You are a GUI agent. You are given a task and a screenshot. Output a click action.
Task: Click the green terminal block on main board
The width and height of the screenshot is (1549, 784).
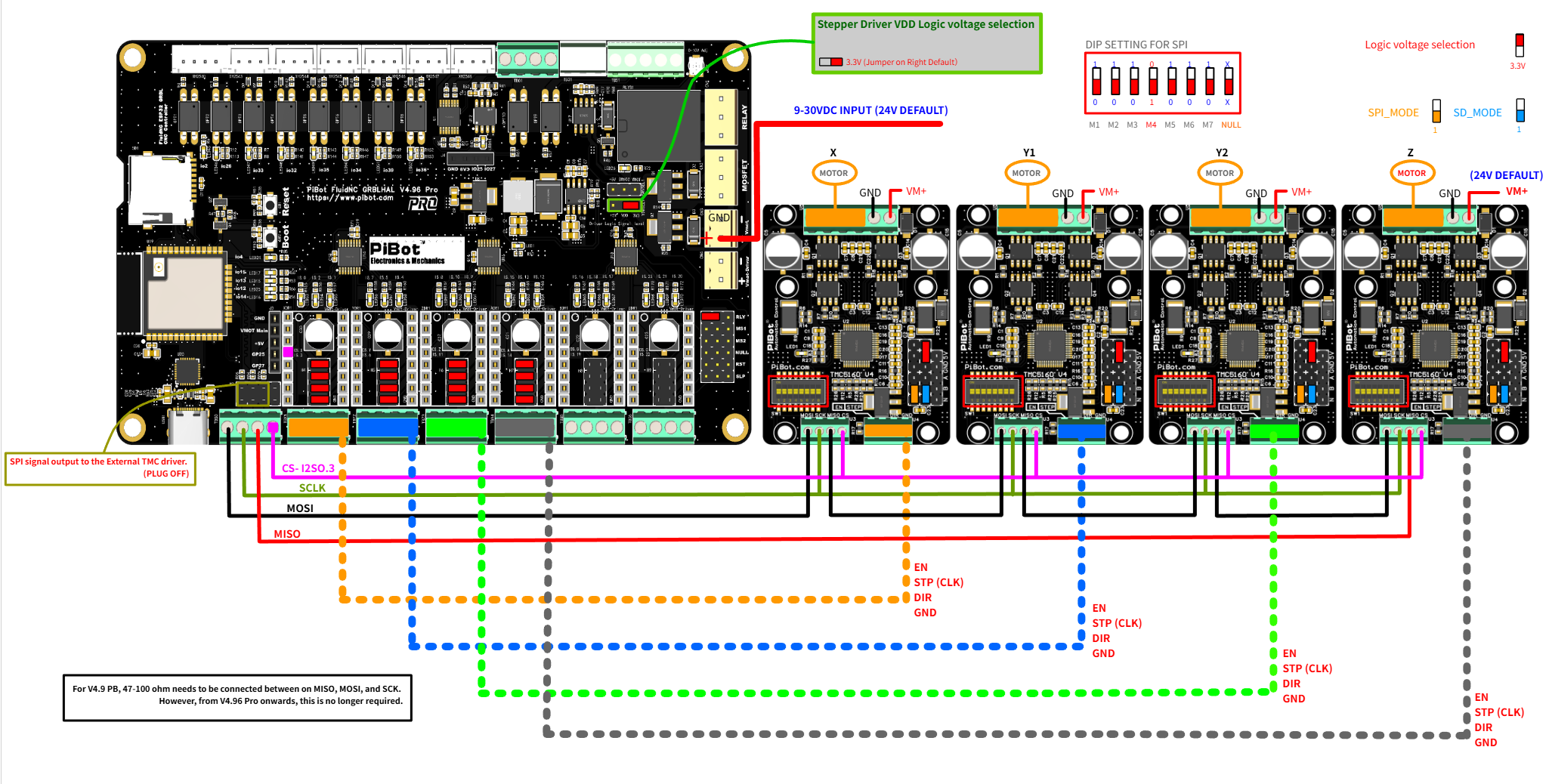(456, 427)
